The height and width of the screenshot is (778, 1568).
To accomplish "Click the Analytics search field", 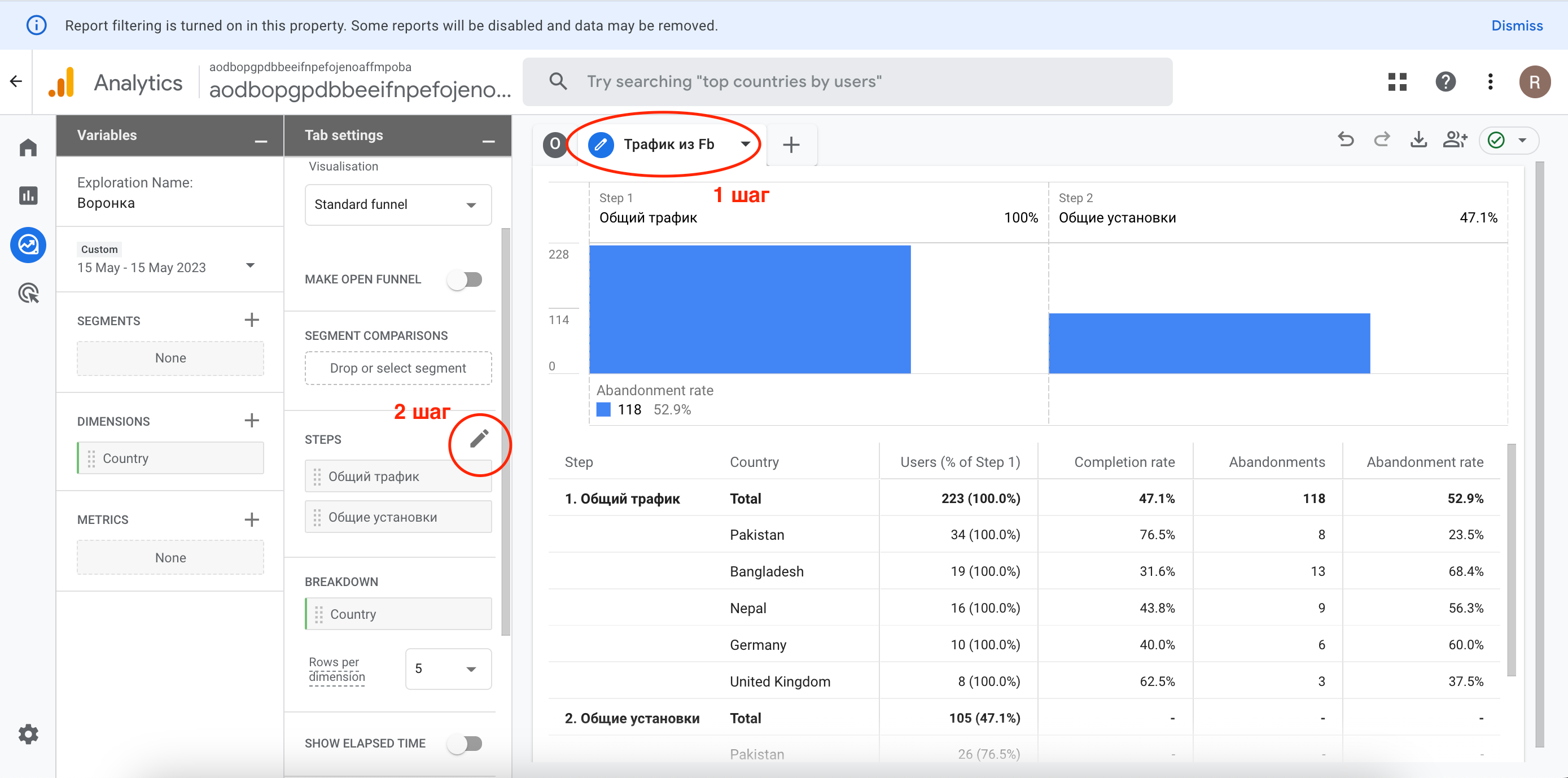I will [847, 81].
